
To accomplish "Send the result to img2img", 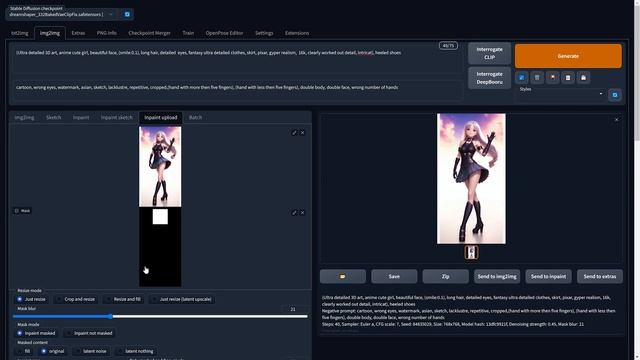I will tap(497, 276).
